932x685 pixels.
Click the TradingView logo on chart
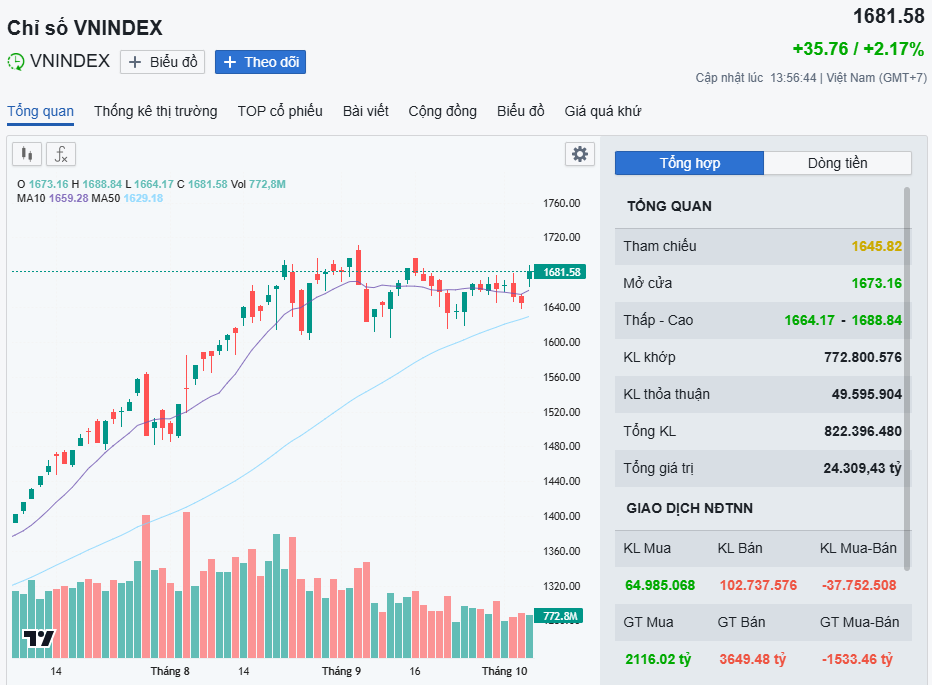coord(39,638)
